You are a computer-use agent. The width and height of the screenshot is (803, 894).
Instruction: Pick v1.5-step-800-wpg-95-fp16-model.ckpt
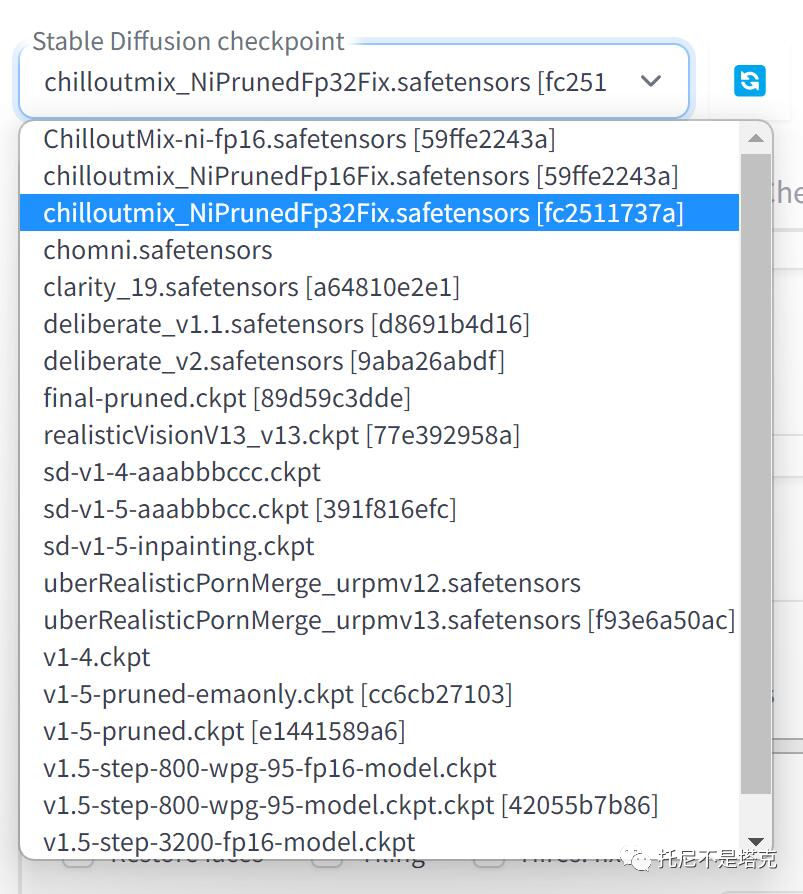(x=379, y=769)
